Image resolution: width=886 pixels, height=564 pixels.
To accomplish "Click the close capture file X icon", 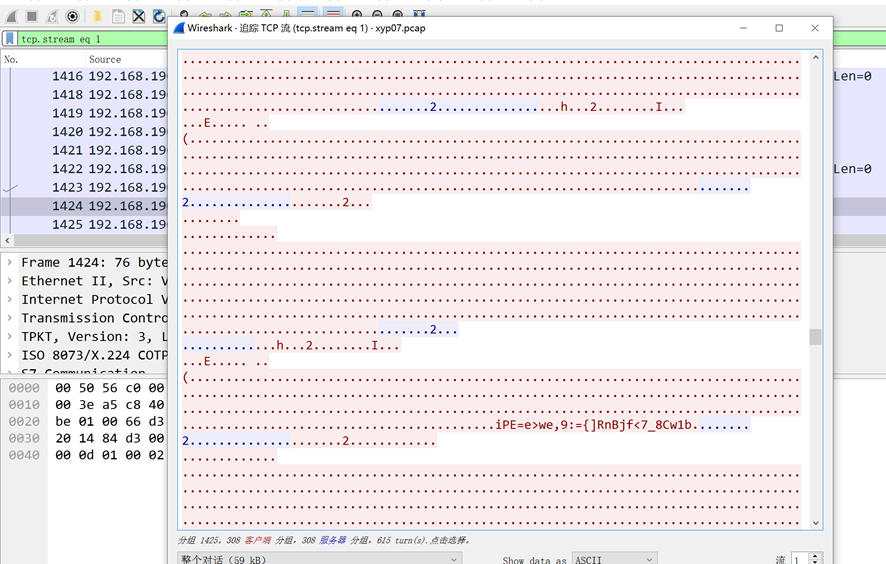I will pyautogui.click(x=139, y=17).
